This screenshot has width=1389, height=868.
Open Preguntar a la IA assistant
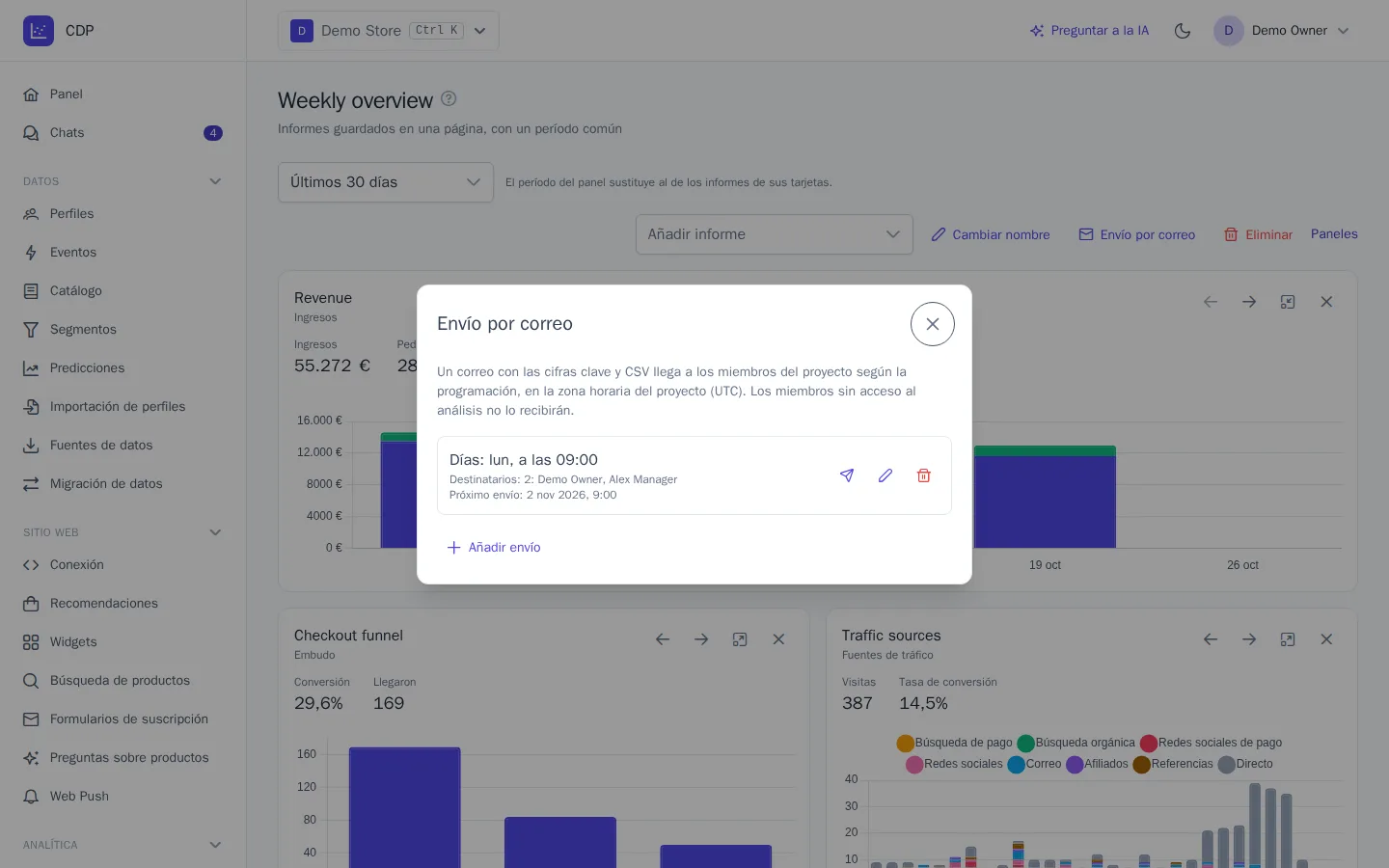pos(1089,31)
